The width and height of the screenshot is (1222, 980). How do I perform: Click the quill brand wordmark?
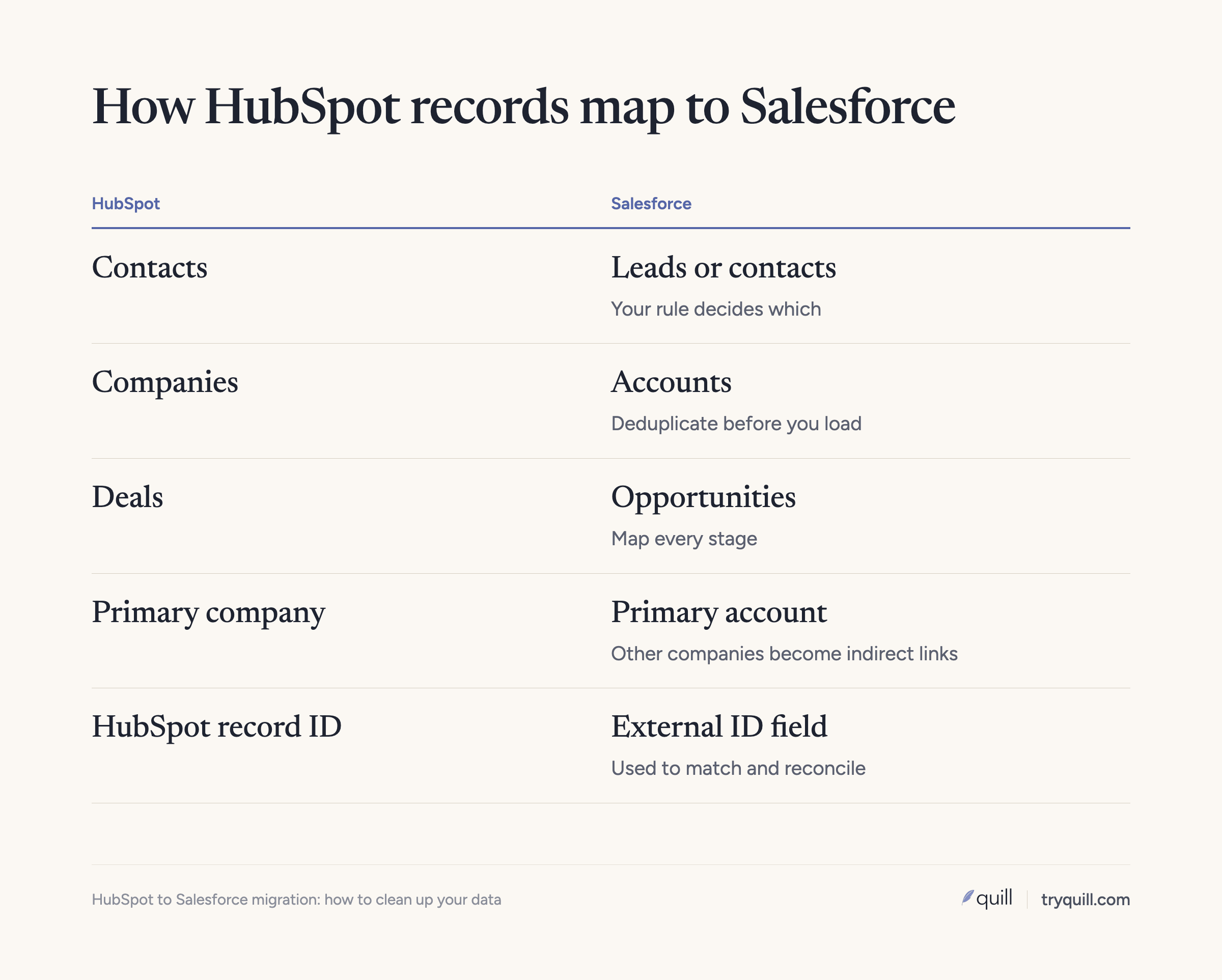pyautogui.click(x=994, y=899)
